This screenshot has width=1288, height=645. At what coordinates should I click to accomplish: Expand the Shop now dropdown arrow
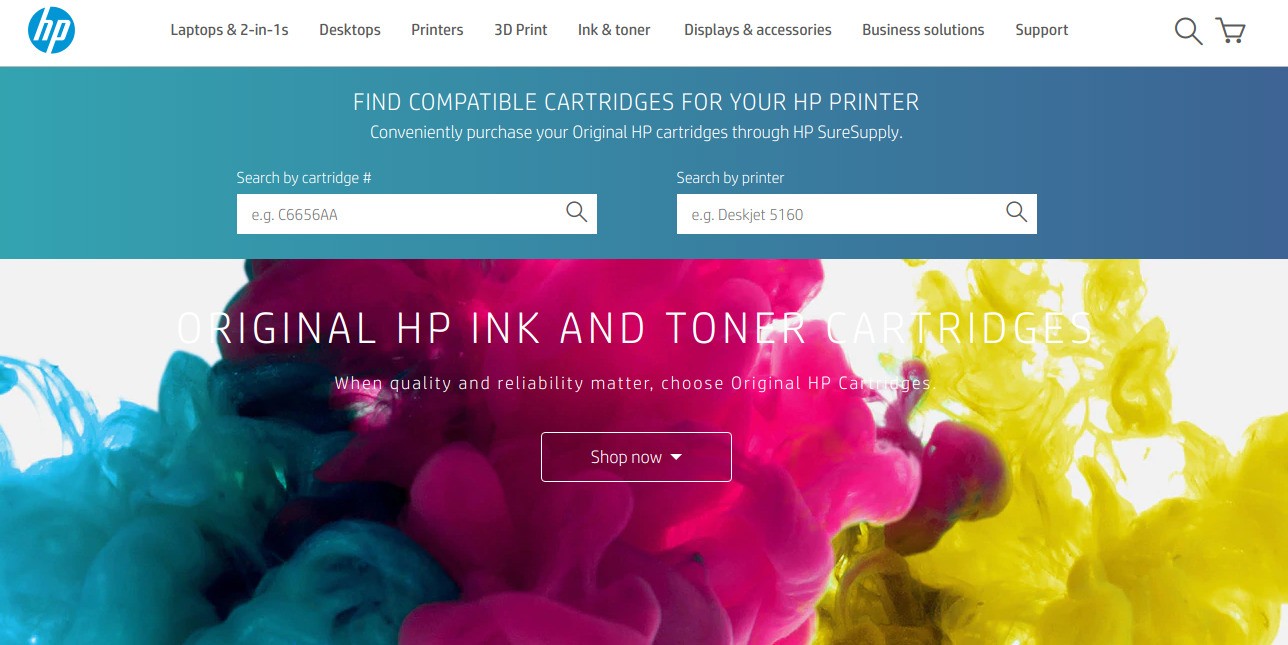pyautogui.click(x=676, y=457)
